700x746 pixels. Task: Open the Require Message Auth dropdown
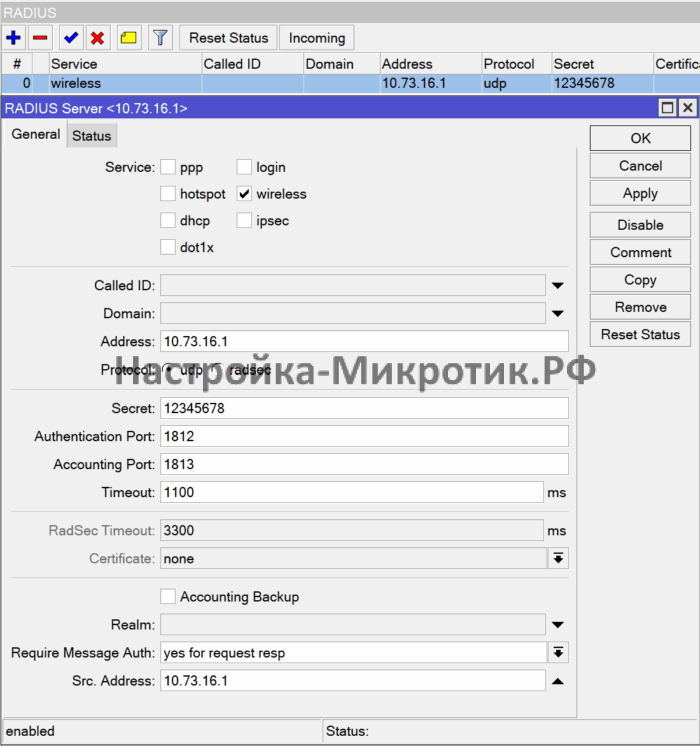tap(558, 653)
